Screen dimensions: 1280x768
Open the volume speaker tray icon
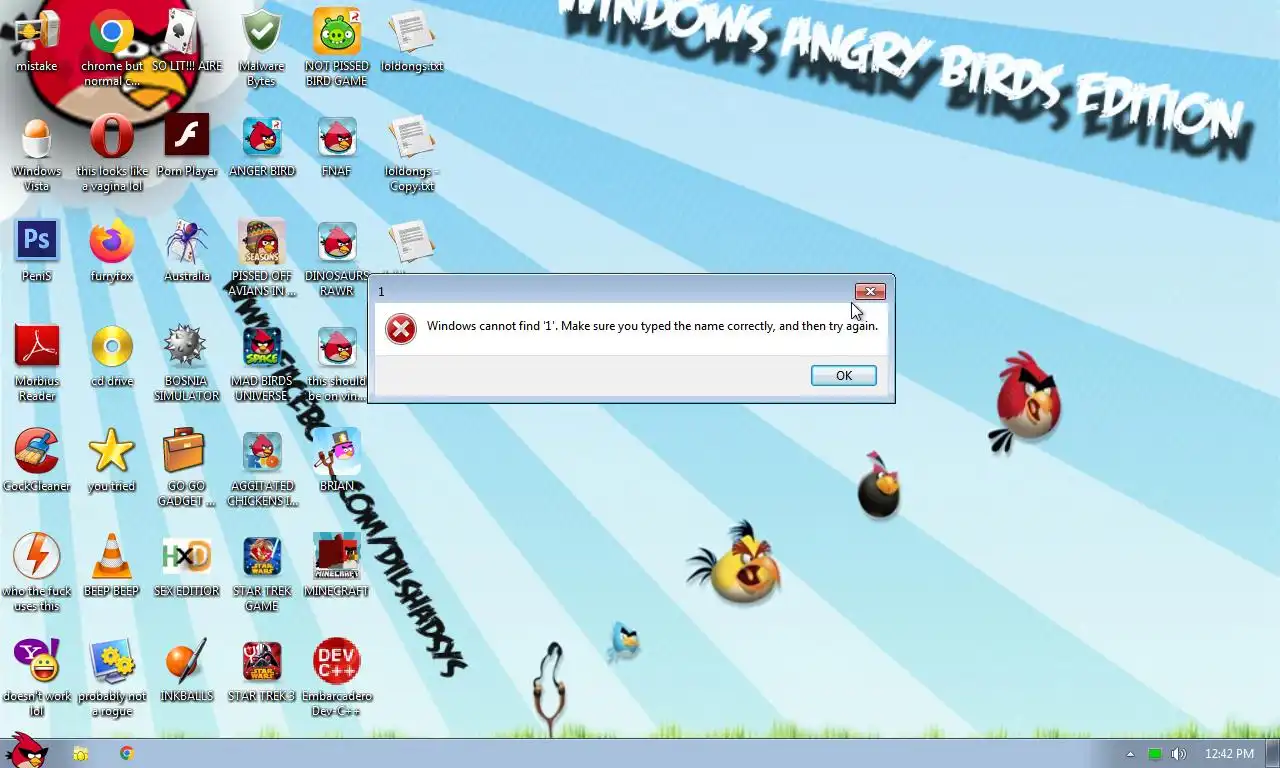[x=1178, y=754]
